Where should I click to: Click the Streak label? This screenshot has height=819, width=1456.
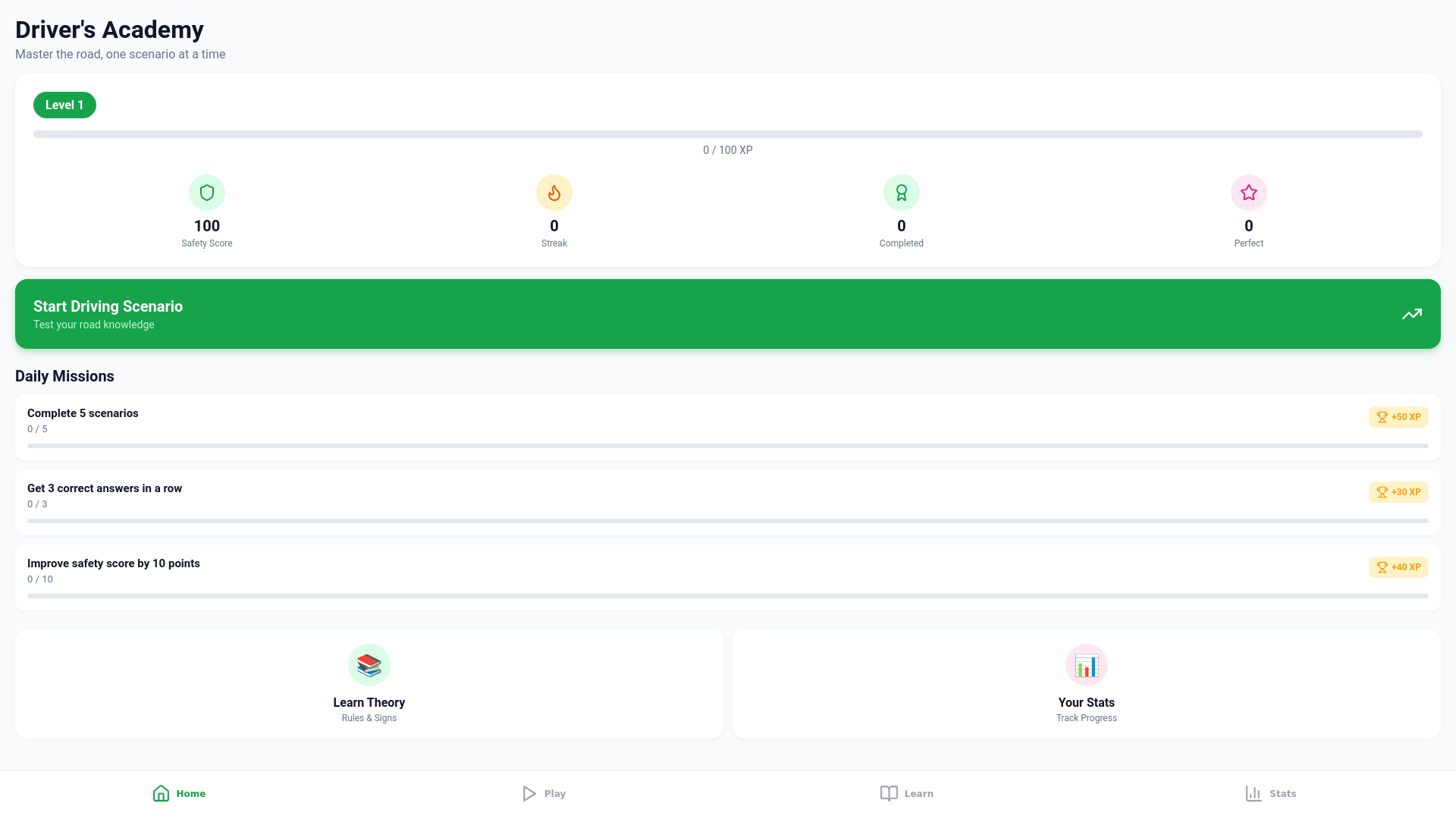pyautogui.click(x=554, y=243)
